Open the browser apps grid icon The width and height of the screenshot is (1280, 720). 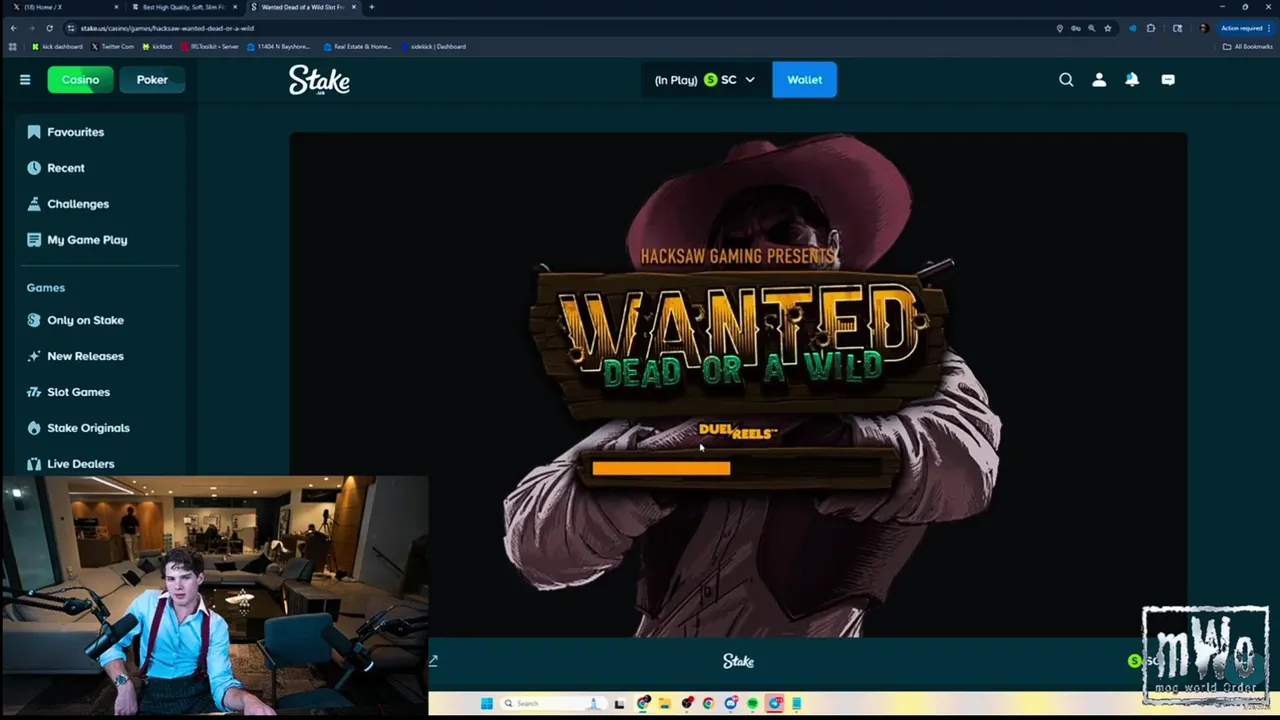[12, 46]
